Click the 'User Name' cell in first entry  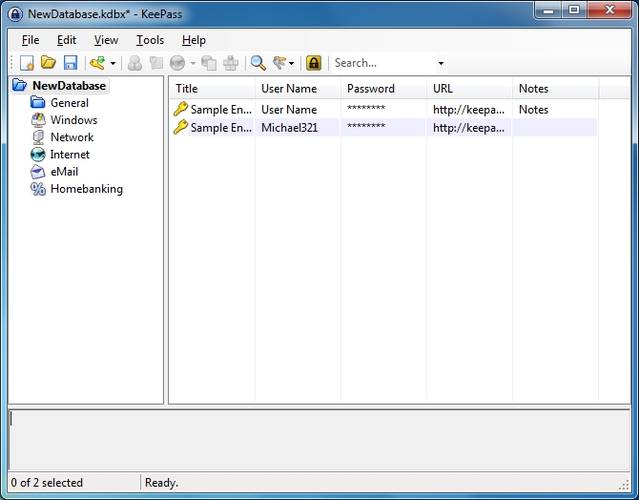click(x=289, y=110)
